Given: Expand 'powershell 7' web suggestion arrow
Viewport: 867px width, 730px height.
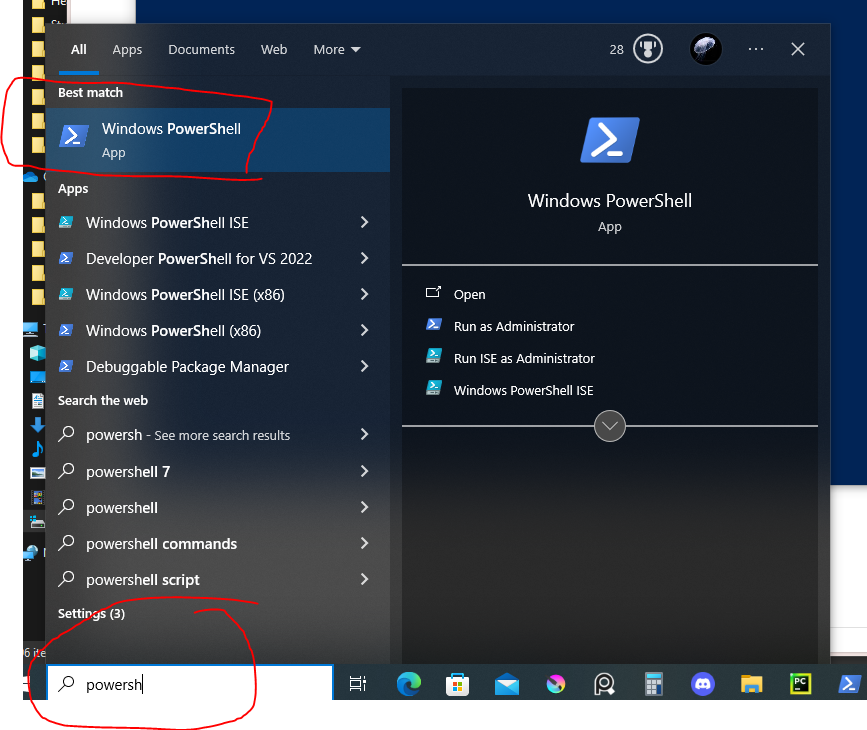Looking at the screenshot, I should (x=364, y=471).
